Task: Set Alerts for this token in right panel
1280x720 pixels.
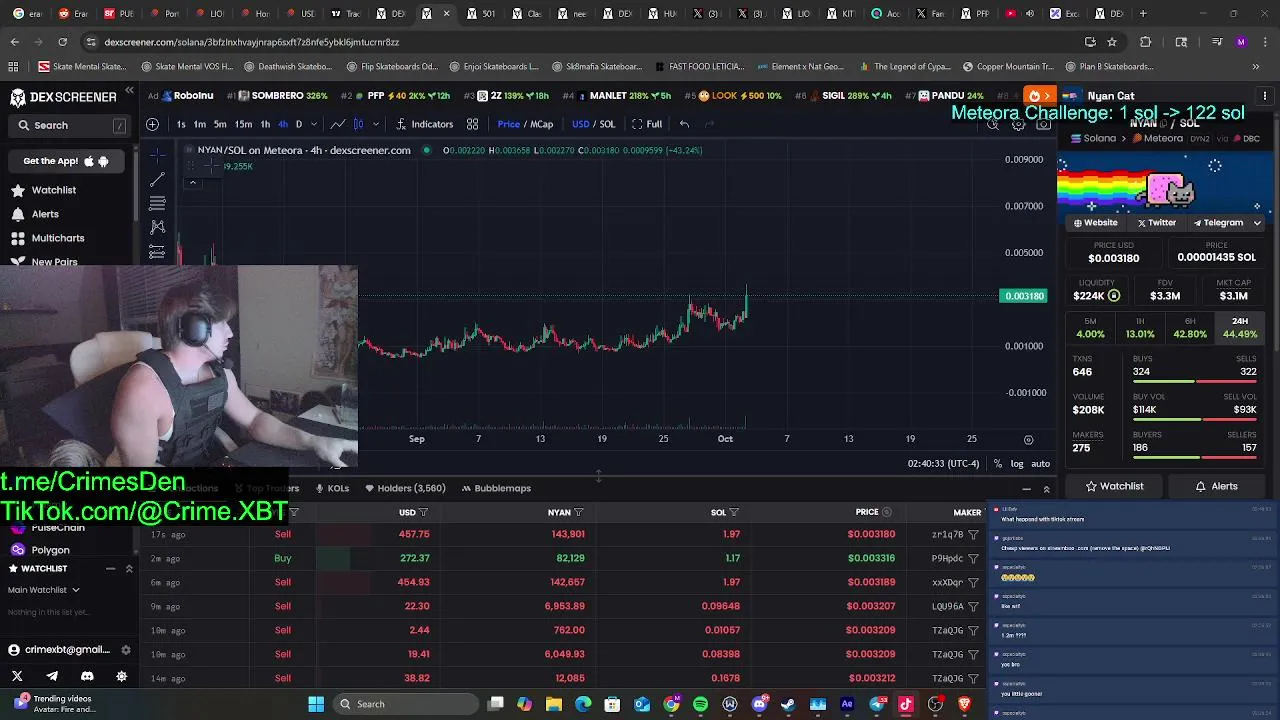Action: click(1217, 486)
